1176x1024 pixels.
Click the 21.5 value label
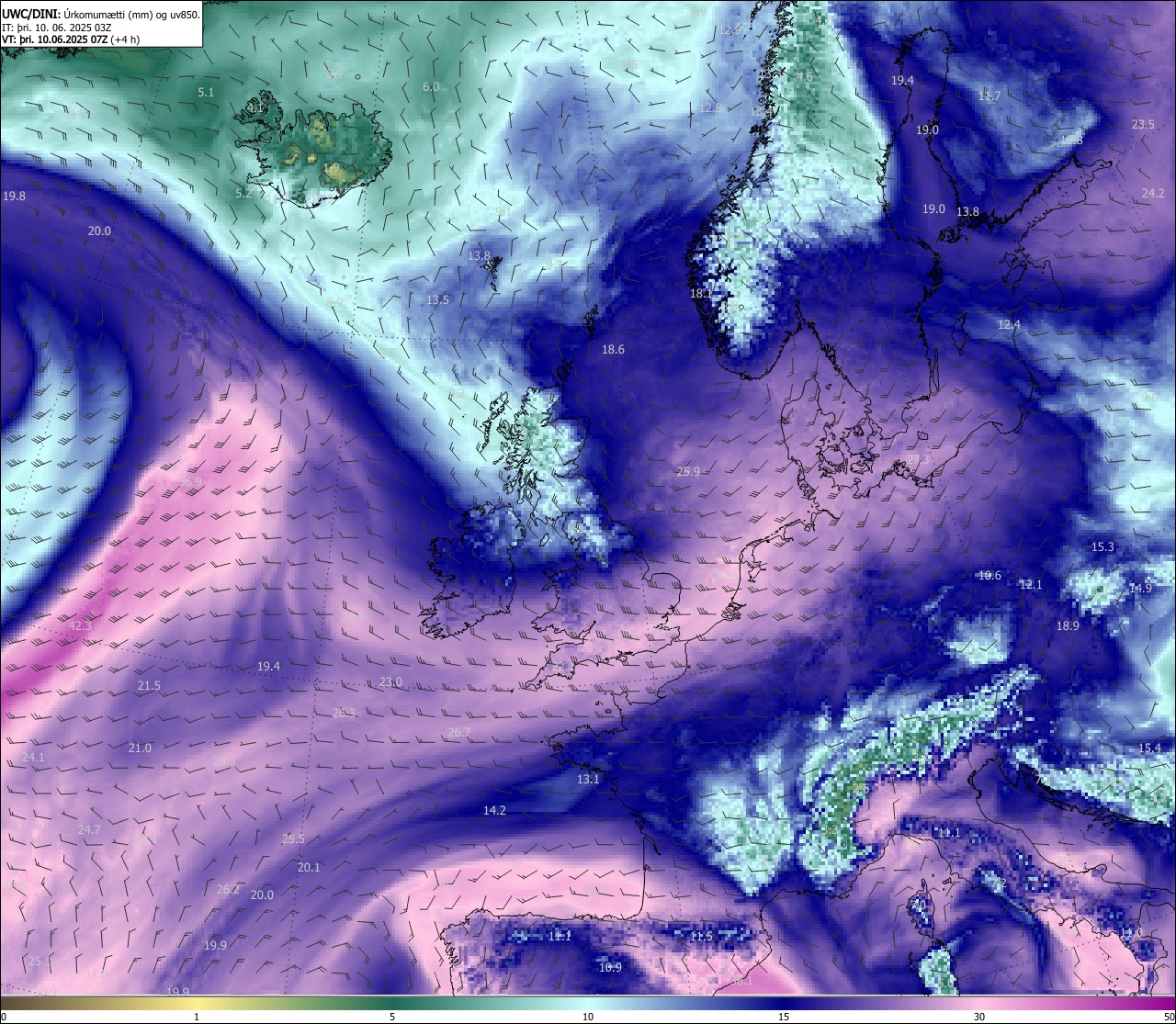click(x=149, y=686)
